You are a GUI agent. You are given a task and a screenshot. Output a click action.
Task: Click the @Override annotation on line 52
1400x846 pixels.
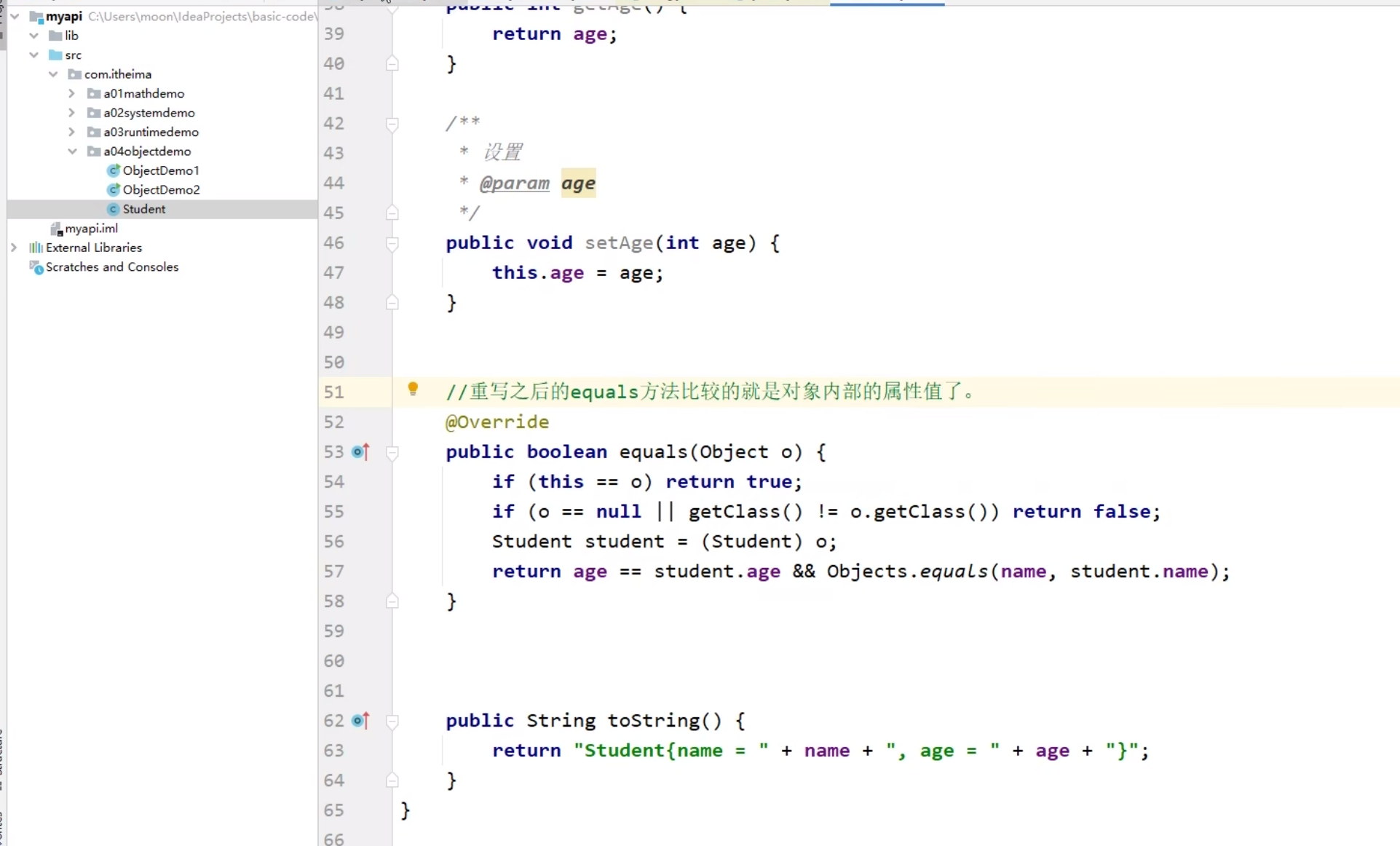[x=497, y=422]
